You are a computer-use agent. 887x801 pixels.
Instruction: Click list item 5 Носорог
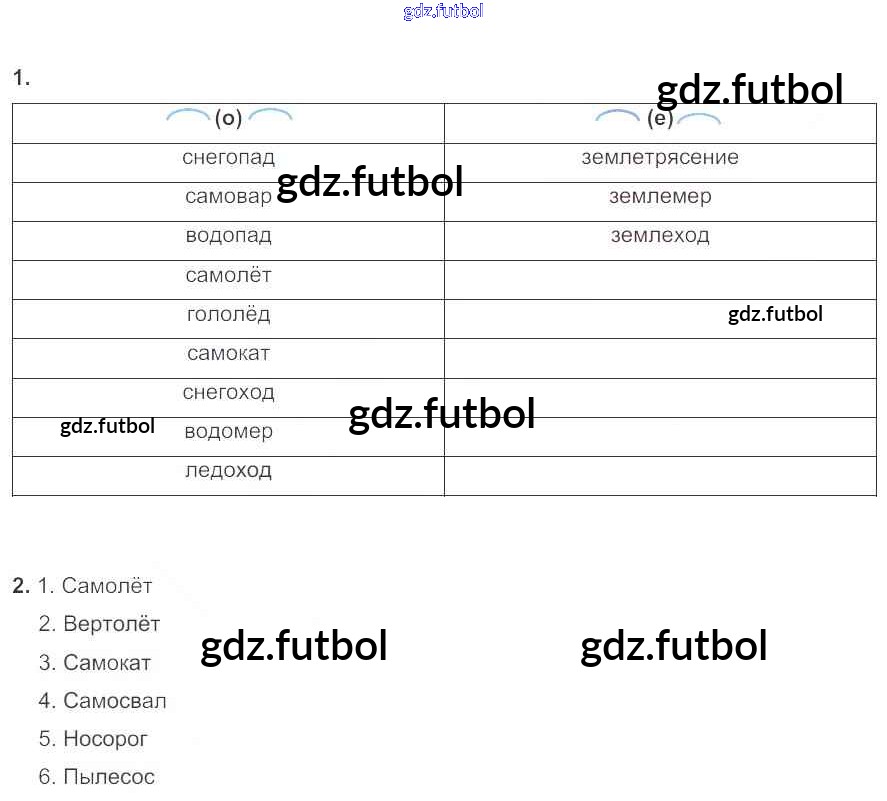93,739
